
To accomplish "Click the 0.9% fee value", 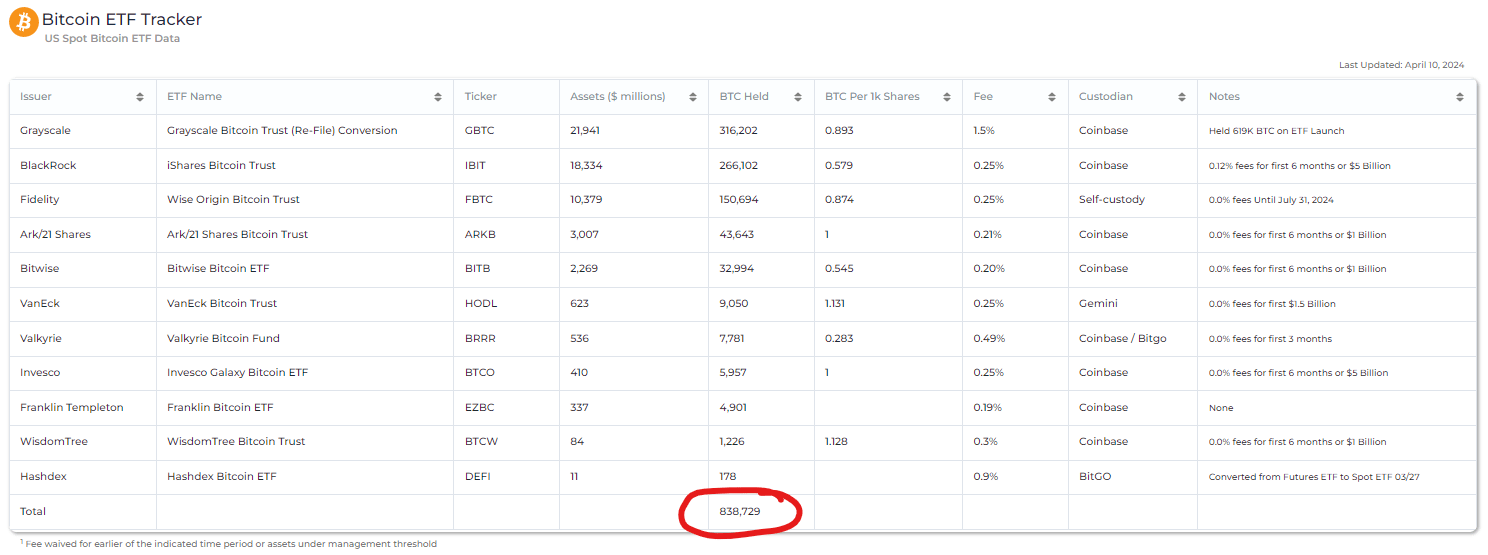I will click(x=985, y=476).
